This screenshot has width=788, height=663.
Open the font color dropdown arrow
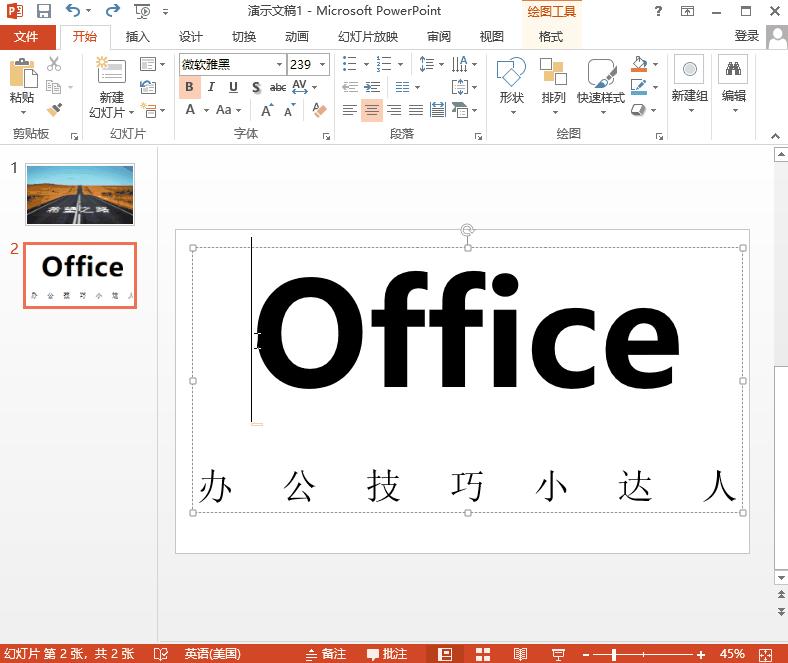(207, 110)
